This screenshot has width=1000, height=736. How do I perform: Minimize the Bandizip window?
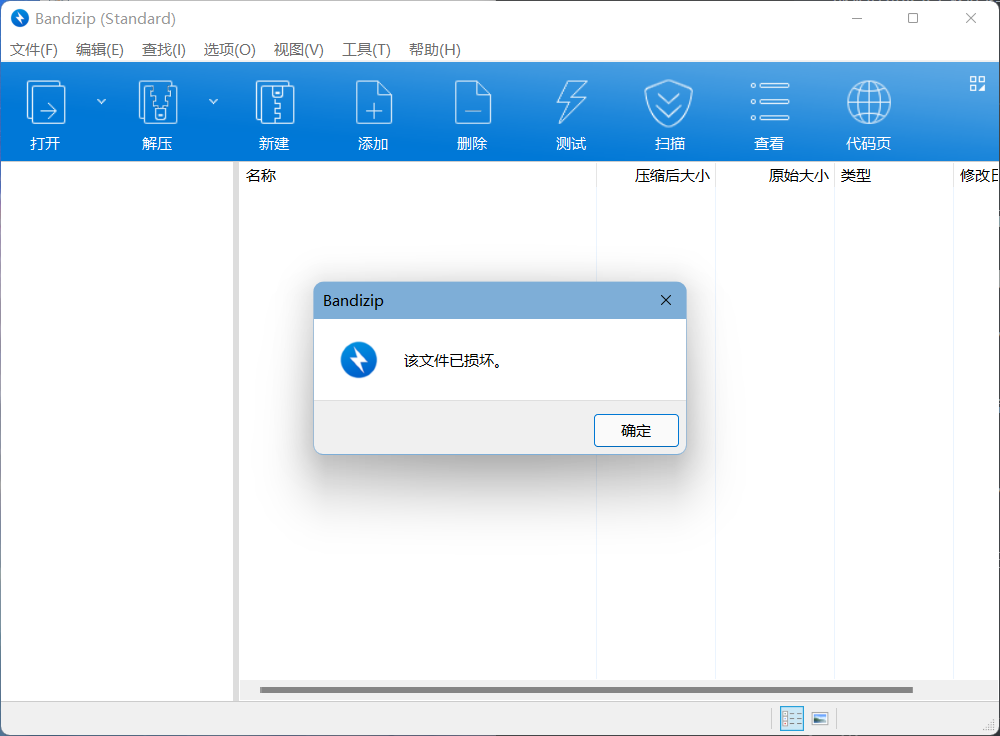tap(857, 18)
